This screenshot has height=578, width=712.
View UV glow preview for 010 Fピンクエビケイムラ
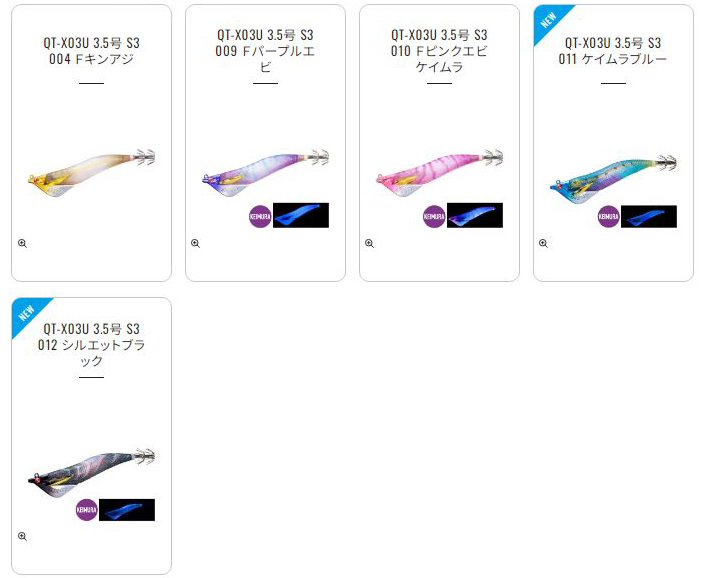(475, 215)
